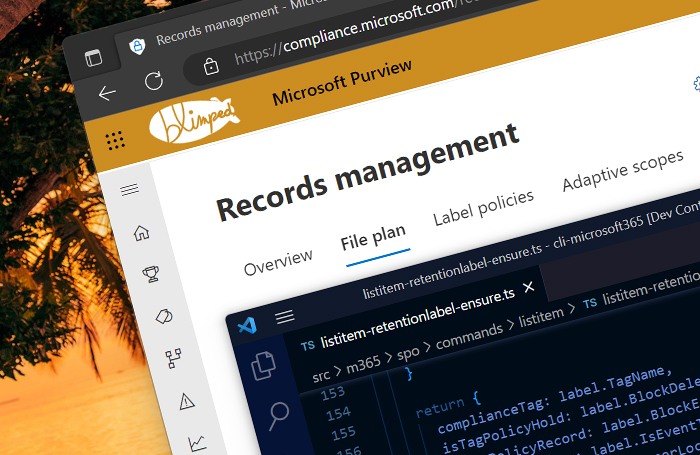Open the data classification sidebar icon
700x455 pixels.
coord(164,316)
